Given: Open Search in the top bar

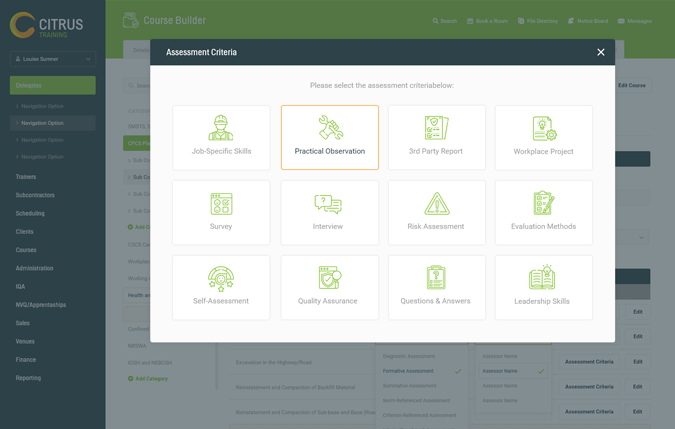Looking at the screenshot, I should [x=445, y=21].
